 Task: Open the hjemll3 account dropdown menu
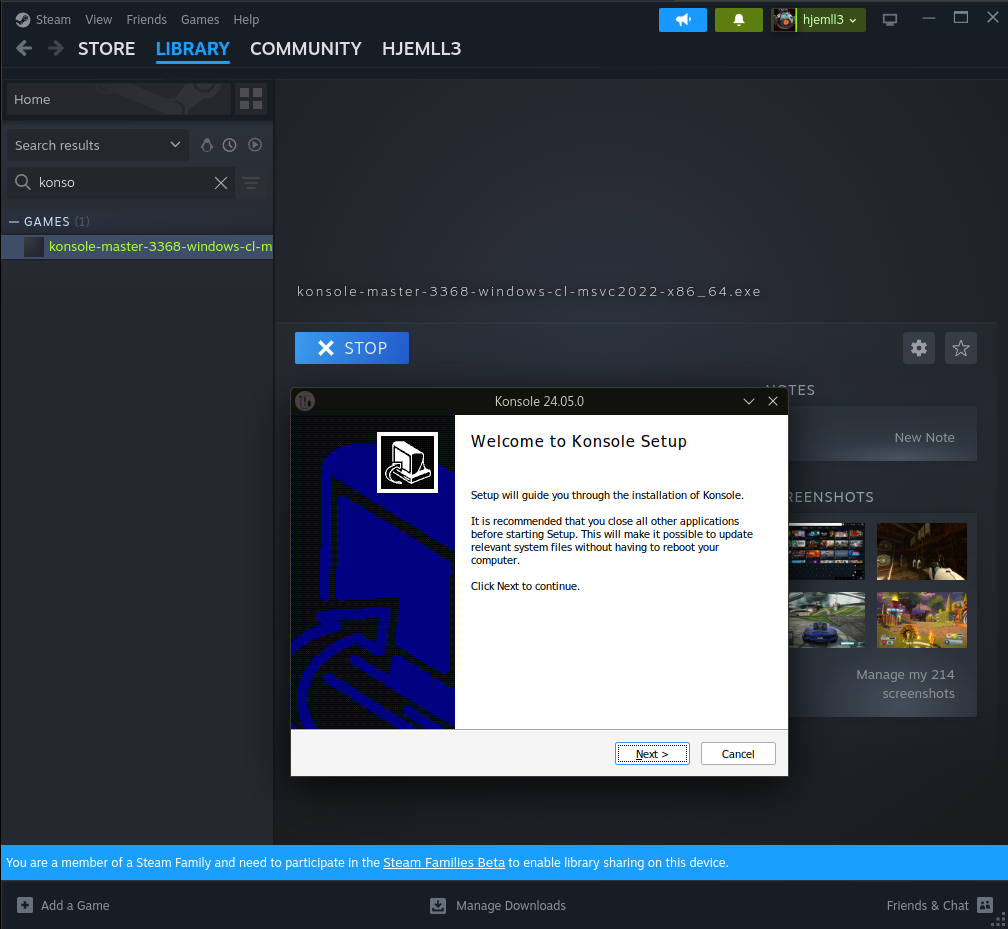[818, 19]
